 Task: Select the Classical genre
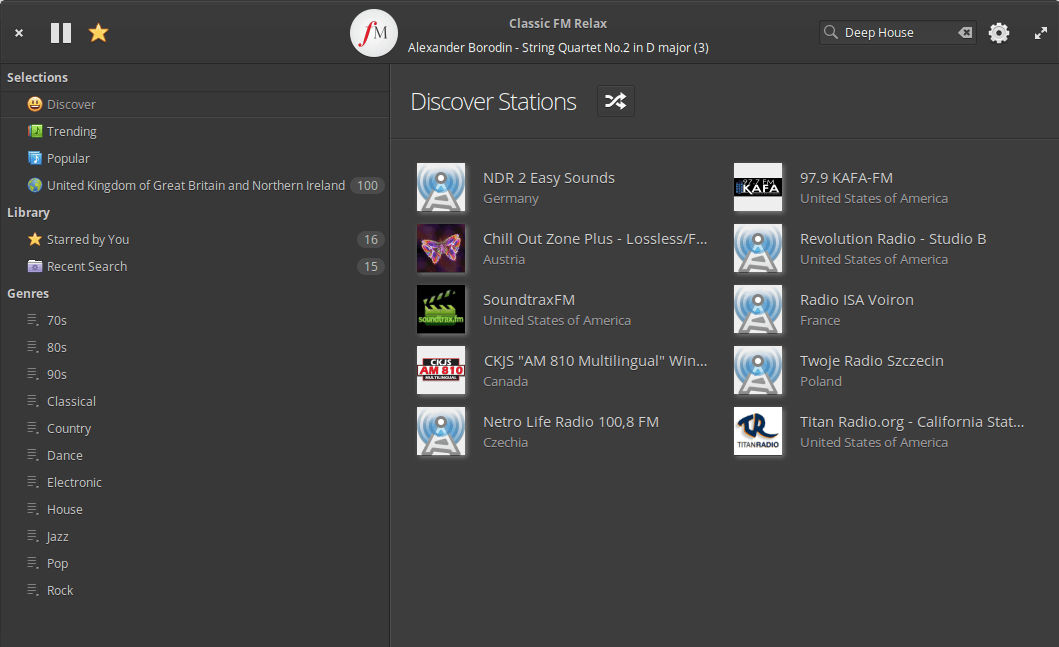[195, 401]
